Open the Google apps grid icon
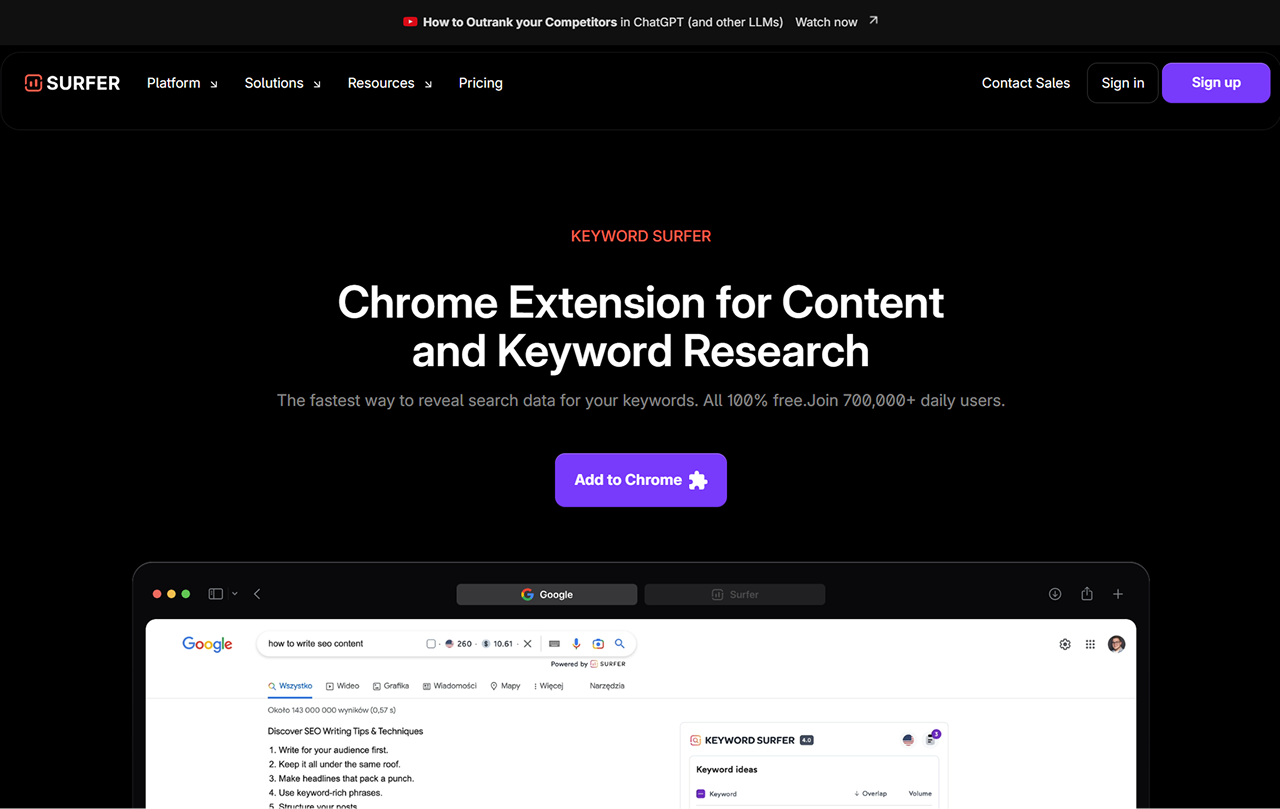Image resolution: width=1280 pixels, height=809 pixels. coord(1090,644)
